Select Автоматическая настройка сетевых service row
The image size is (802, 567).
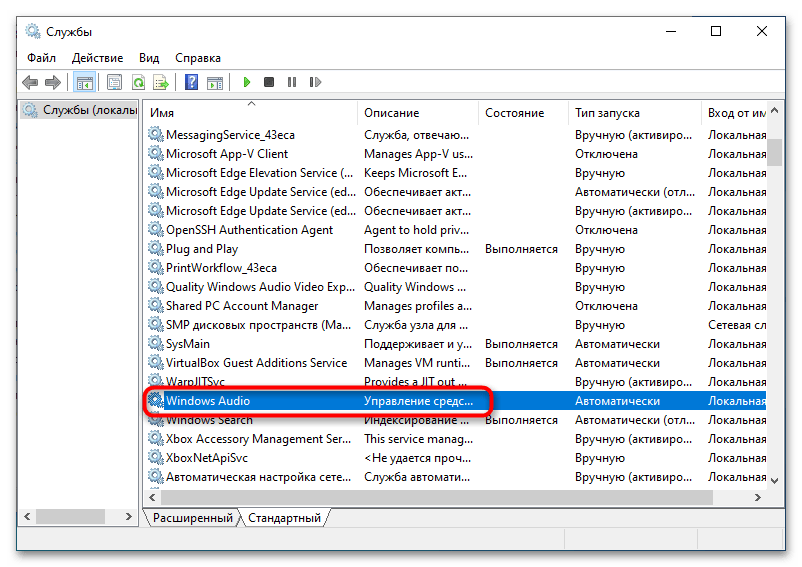tap(455, 477)
